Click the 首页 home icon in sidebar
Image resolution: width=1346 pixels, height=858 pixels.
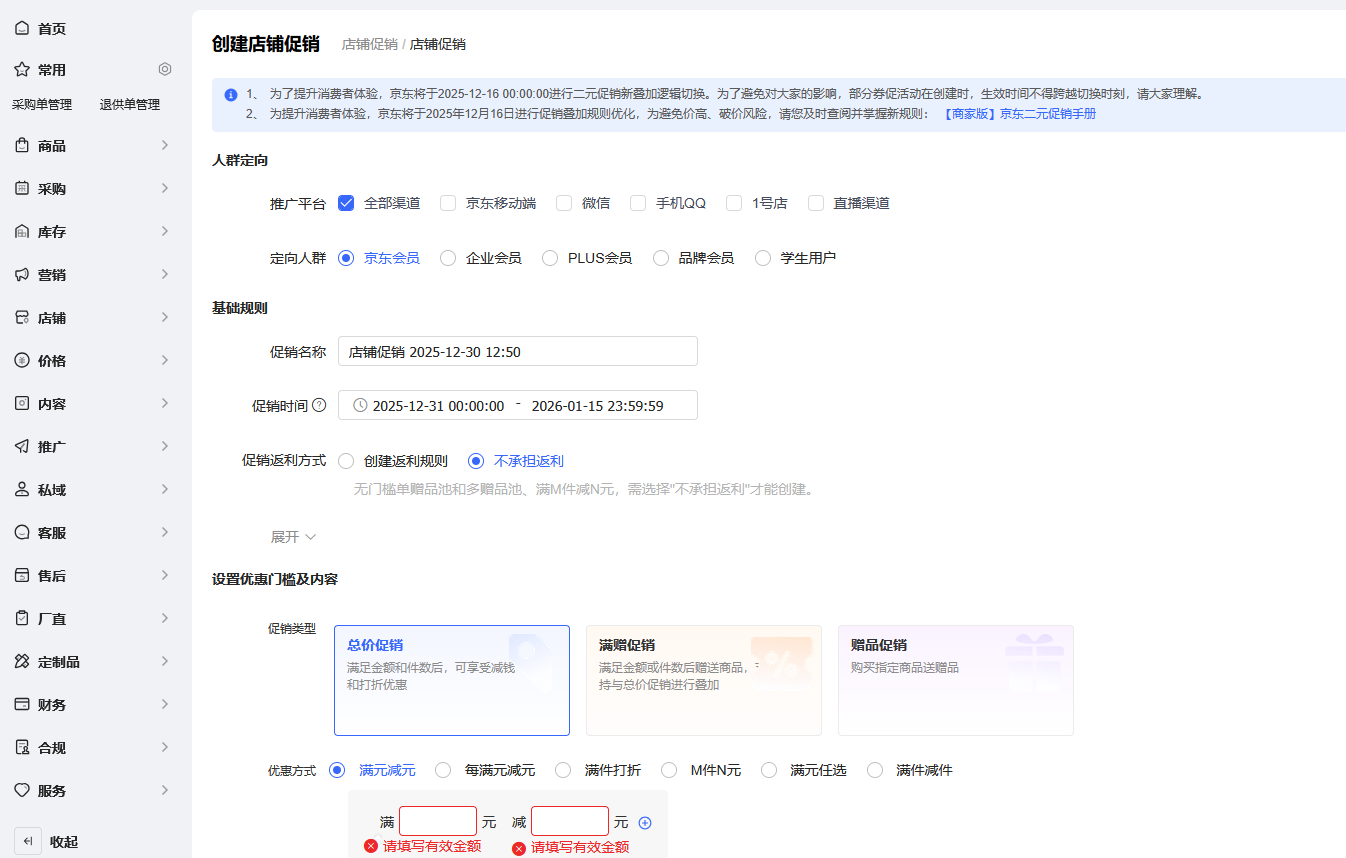(x=22, y=28)
